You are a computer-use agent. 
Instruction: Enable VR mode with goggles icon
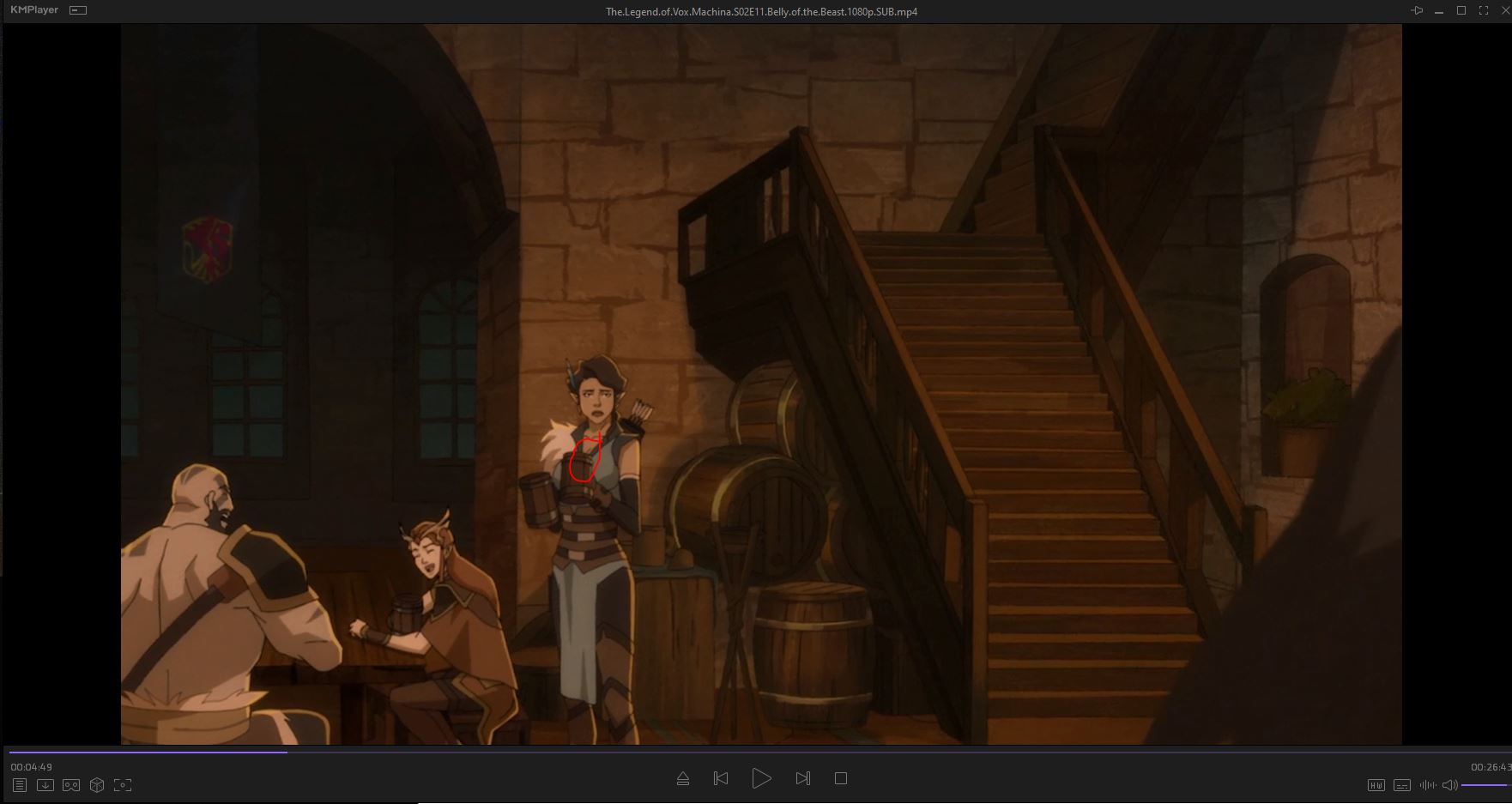point(71,785)
